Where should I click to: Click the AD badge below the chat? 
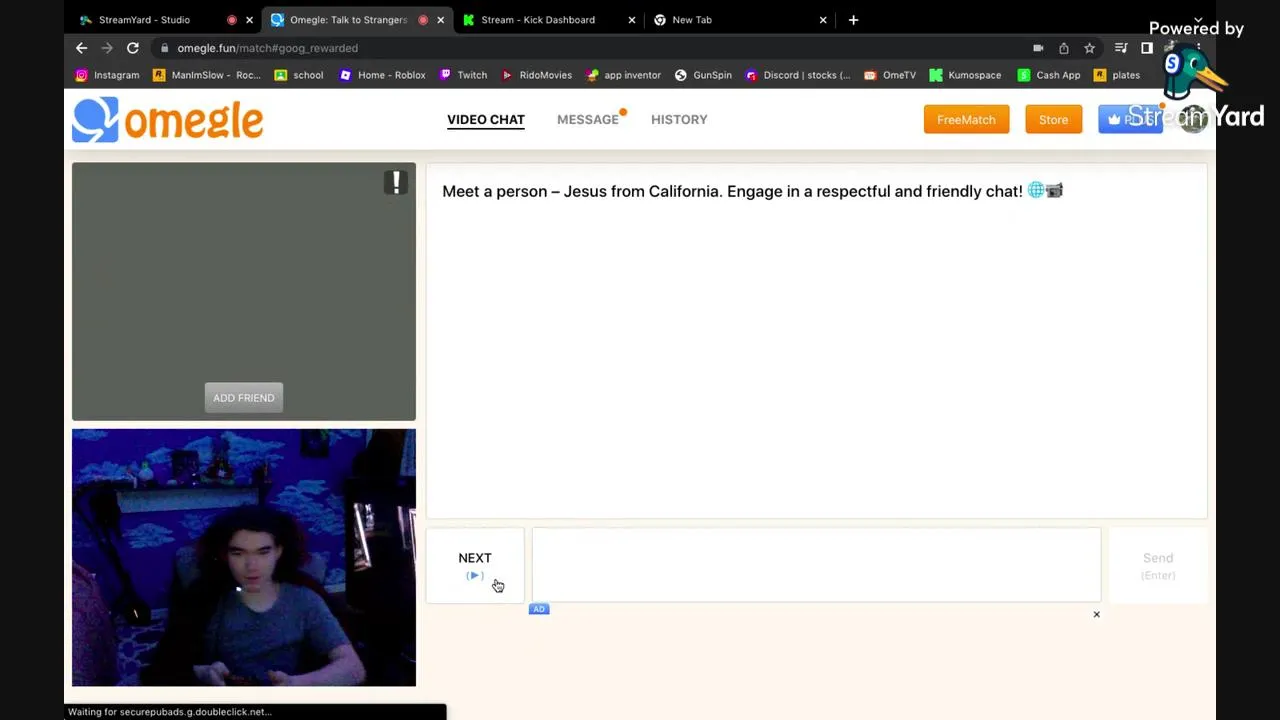(x=539, y=609)
